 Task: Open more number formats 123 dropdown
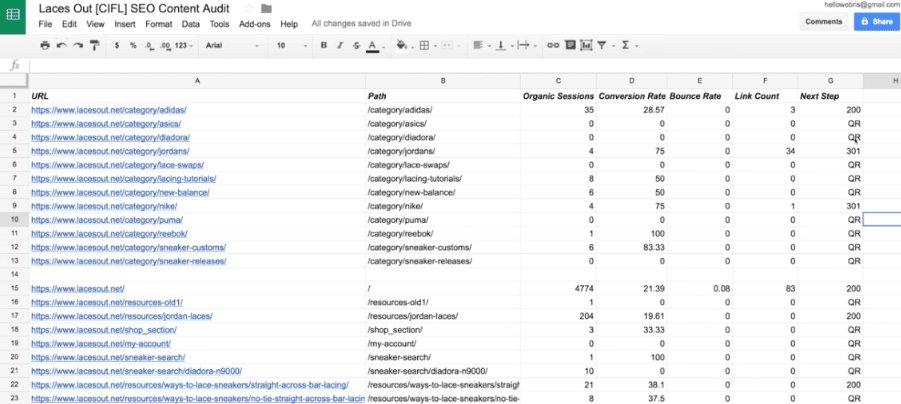(x=183, y=45)
